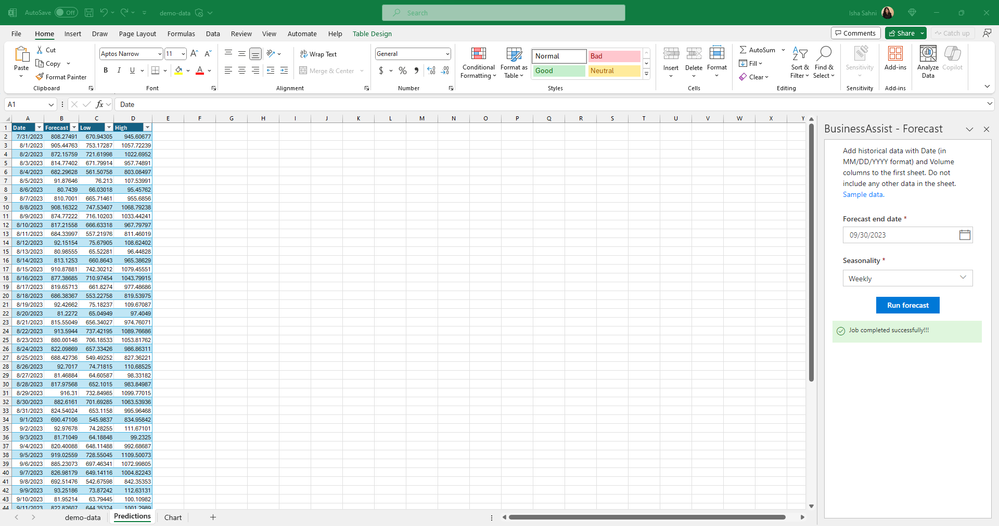
Task: Open Conditional Formatting options
Action: point(478,62)
